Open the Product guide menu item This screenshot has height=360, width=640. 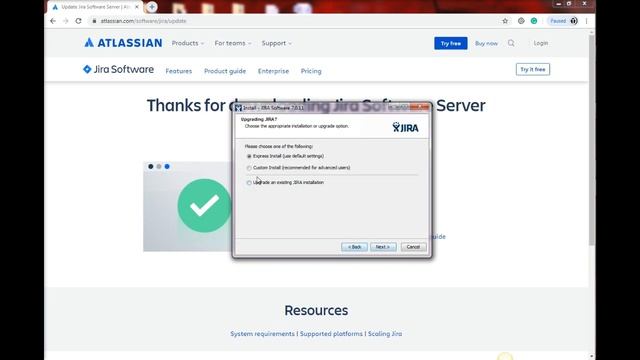(x=225, y=71)
